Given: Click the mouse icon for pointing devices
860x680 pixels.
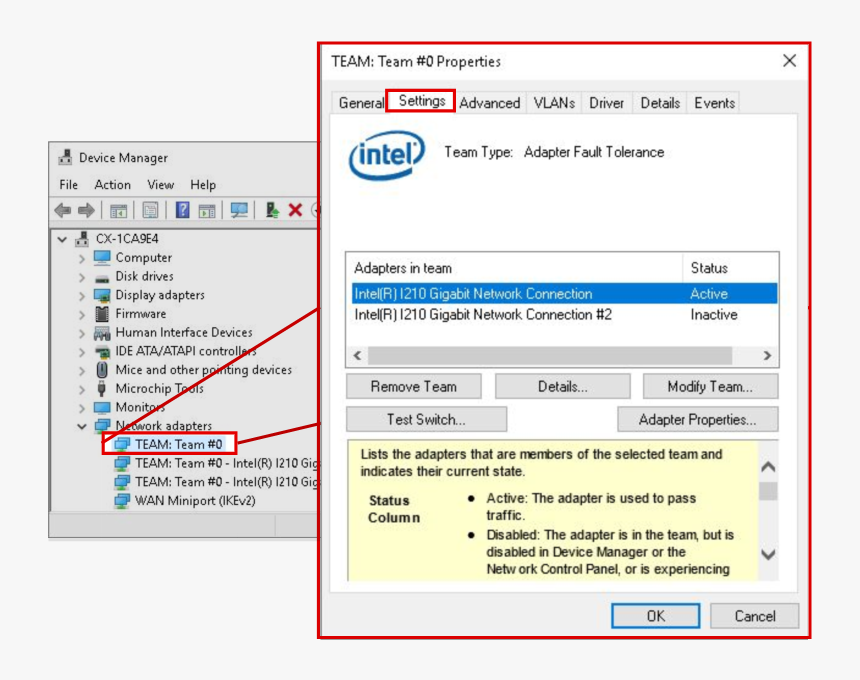Looking at the screenshot, I should (x=102, y=370).
